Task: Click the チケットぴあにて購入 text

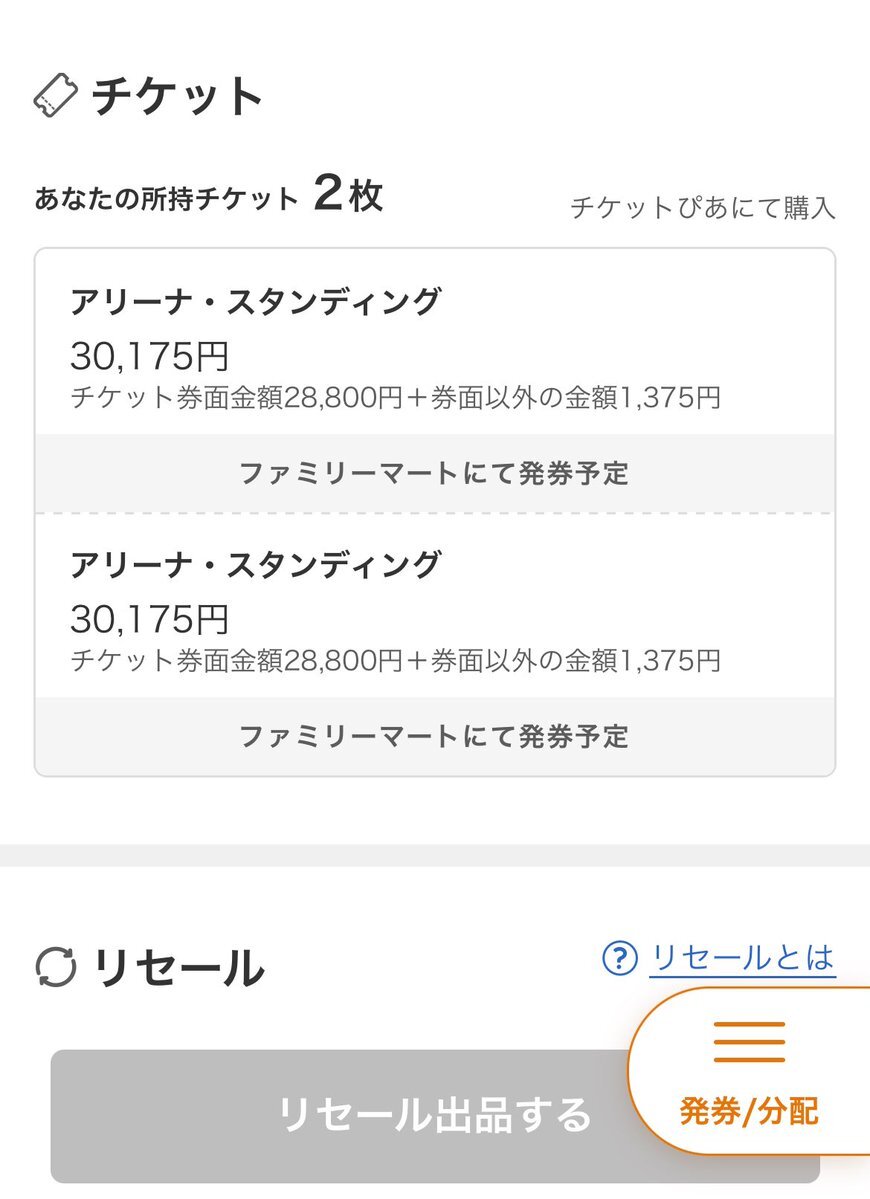Action: (x=703, y=207)
